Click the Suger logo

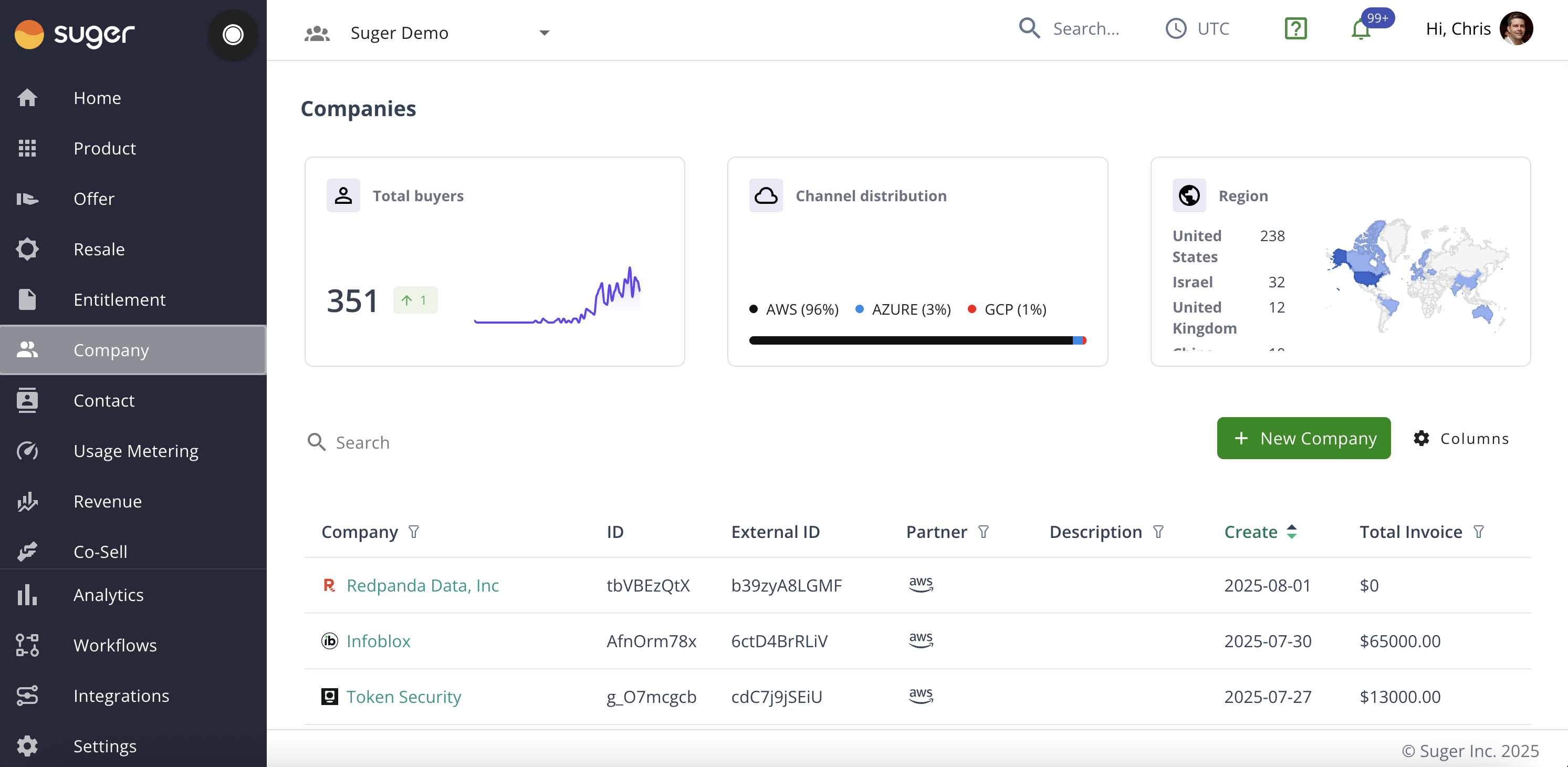[x=74, y=34]
